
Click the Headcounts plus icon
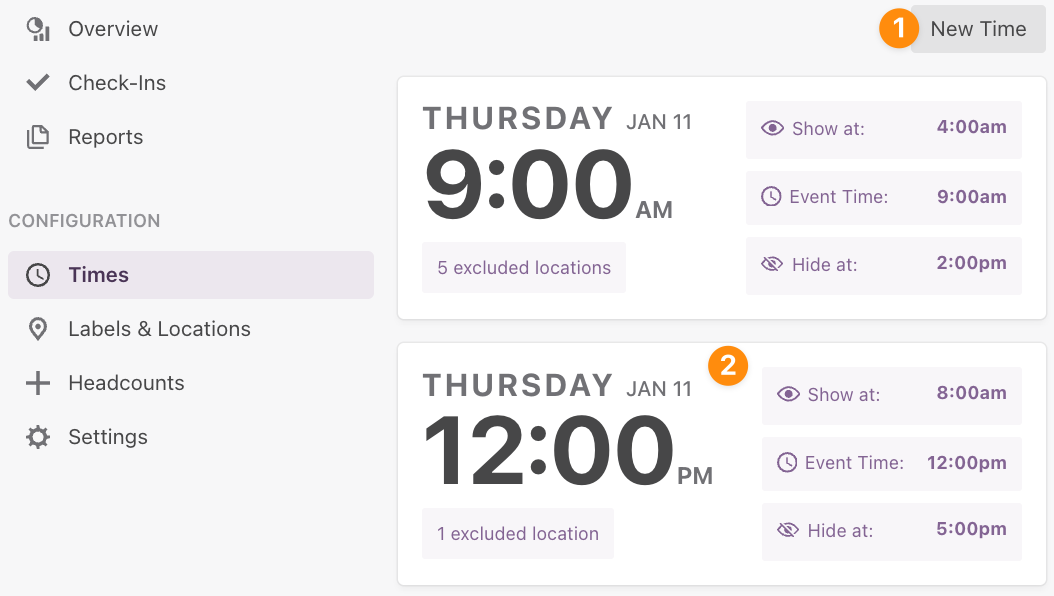pos(38,383)
